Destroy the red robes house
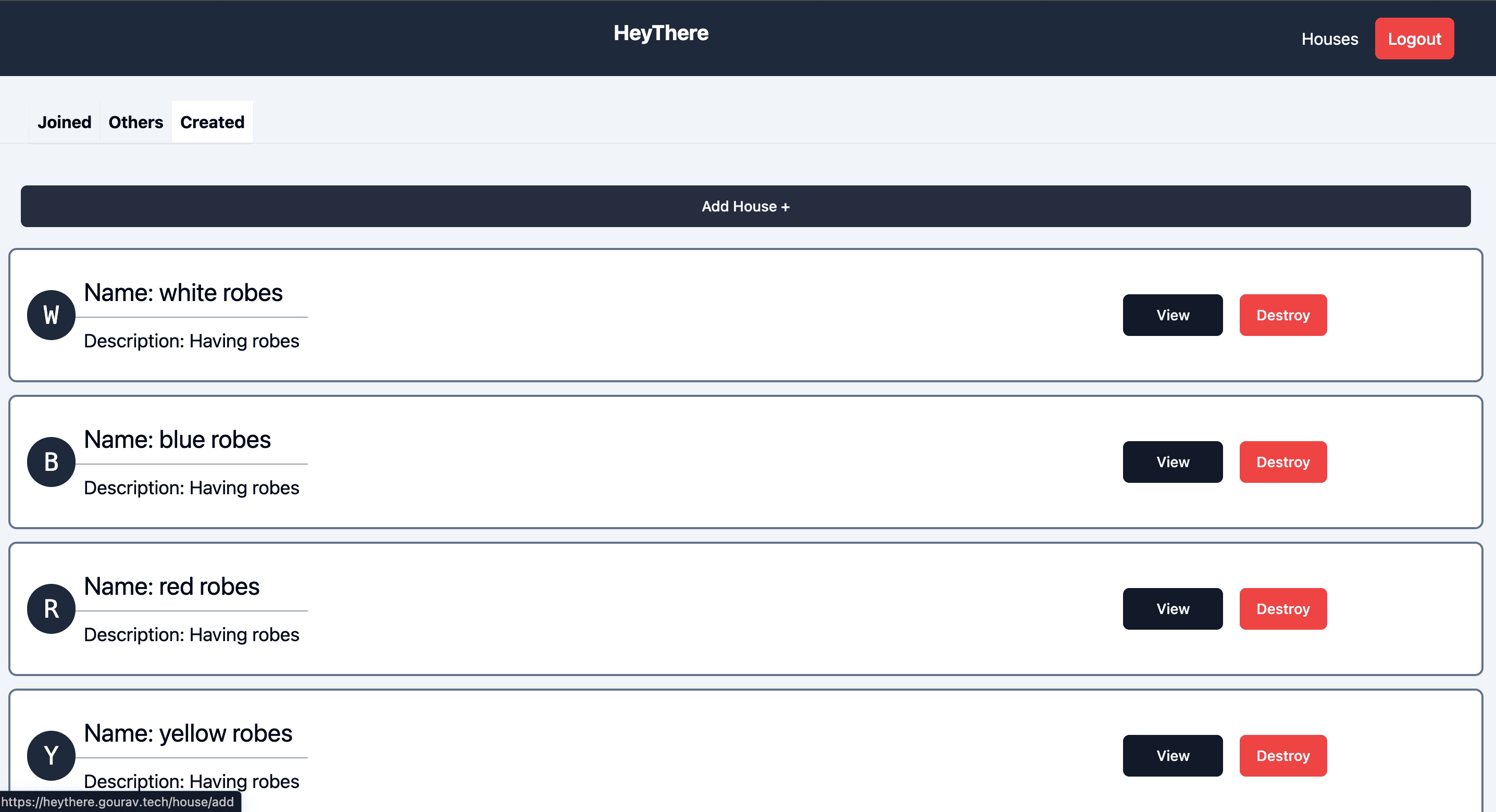 (1283, 609)
